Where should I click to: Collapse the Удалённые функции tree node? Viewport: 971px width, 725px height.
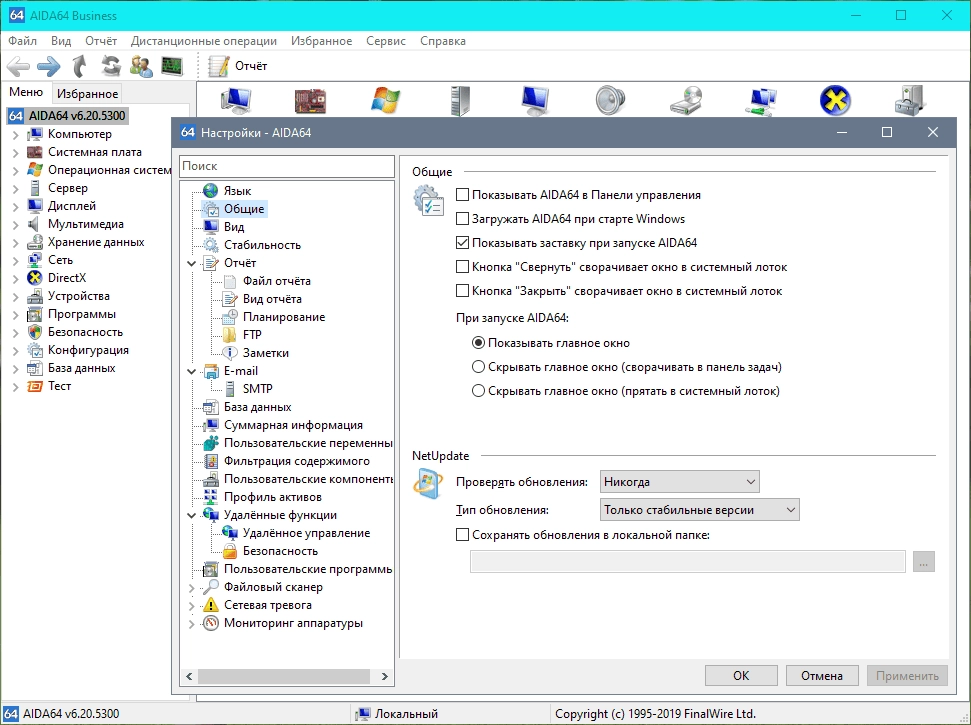[191, 515]
